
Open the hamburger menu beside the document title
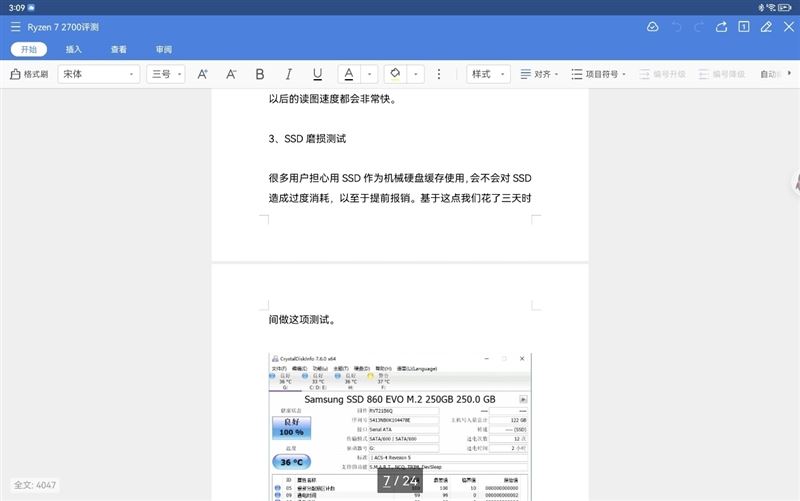point(15,27)
